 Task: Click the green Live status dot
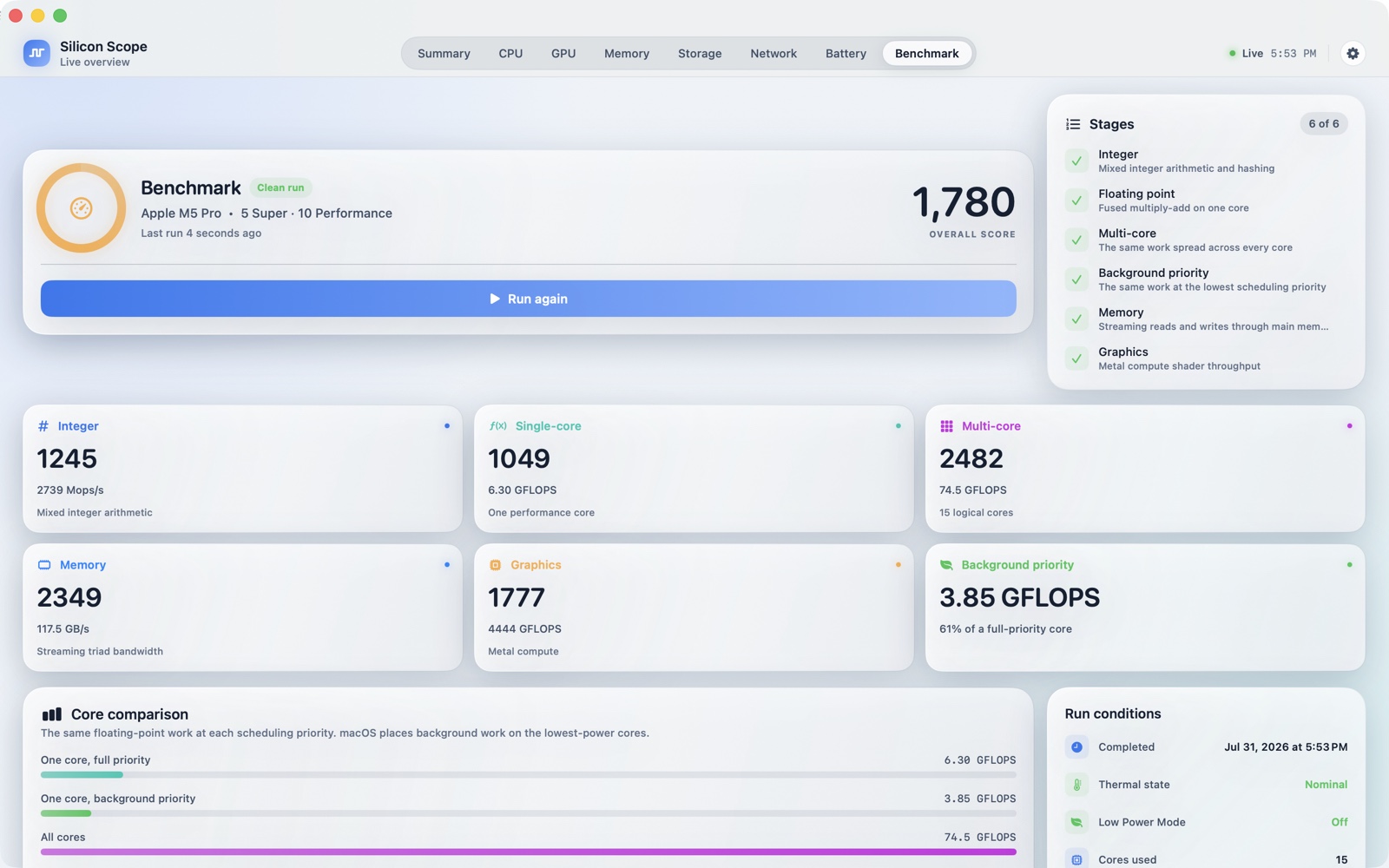click(1232, 54)
